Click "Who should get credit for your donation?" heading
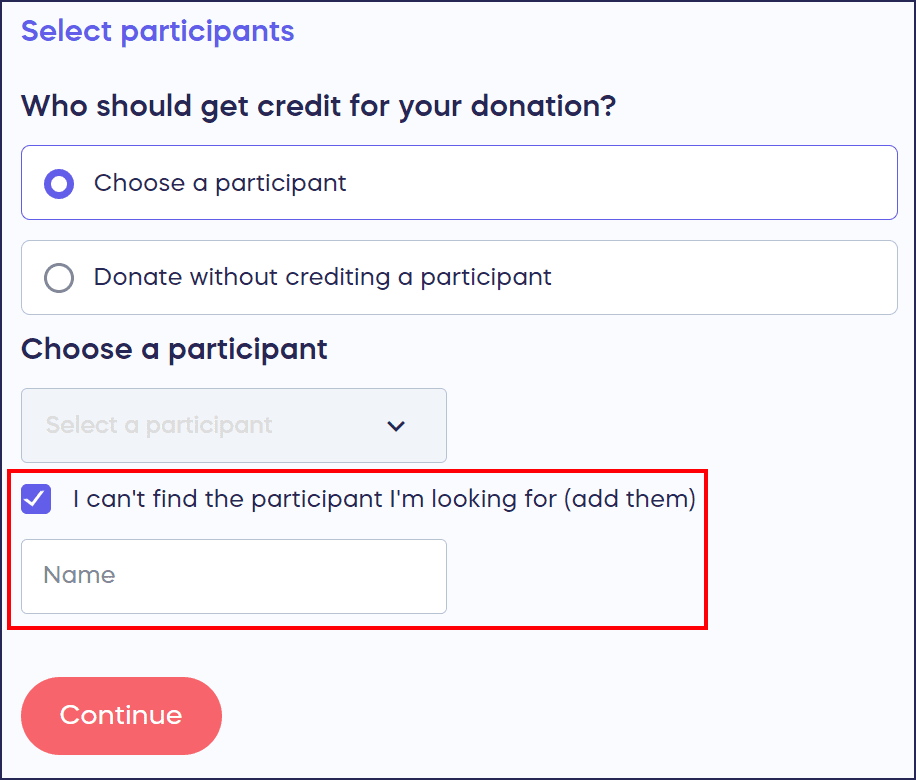Image resolution: width=916 pixels, height=780 pixels. 318,106
